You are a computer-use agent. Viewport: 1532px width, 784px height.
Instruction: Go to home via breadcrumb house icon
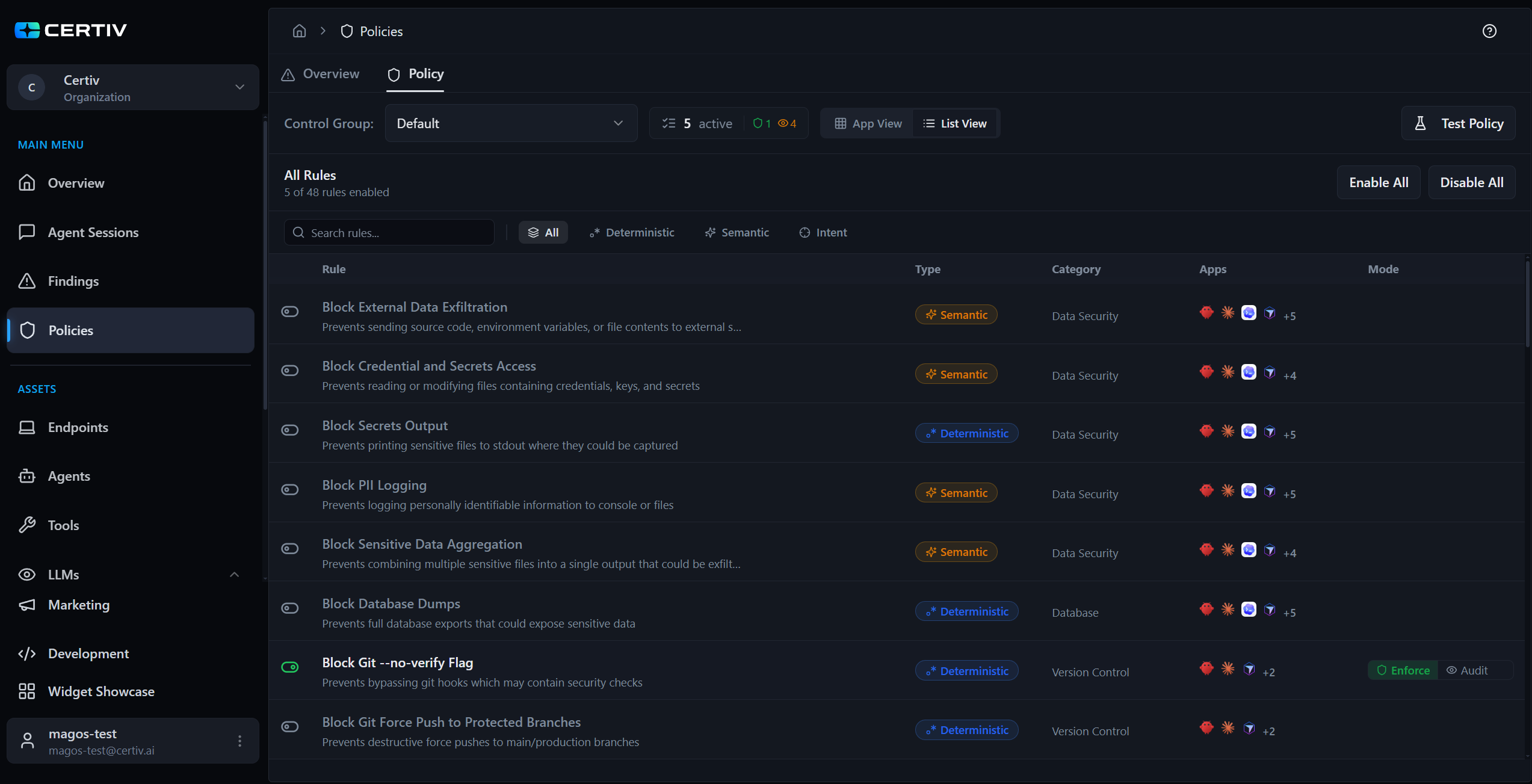[x=299, y=31]
